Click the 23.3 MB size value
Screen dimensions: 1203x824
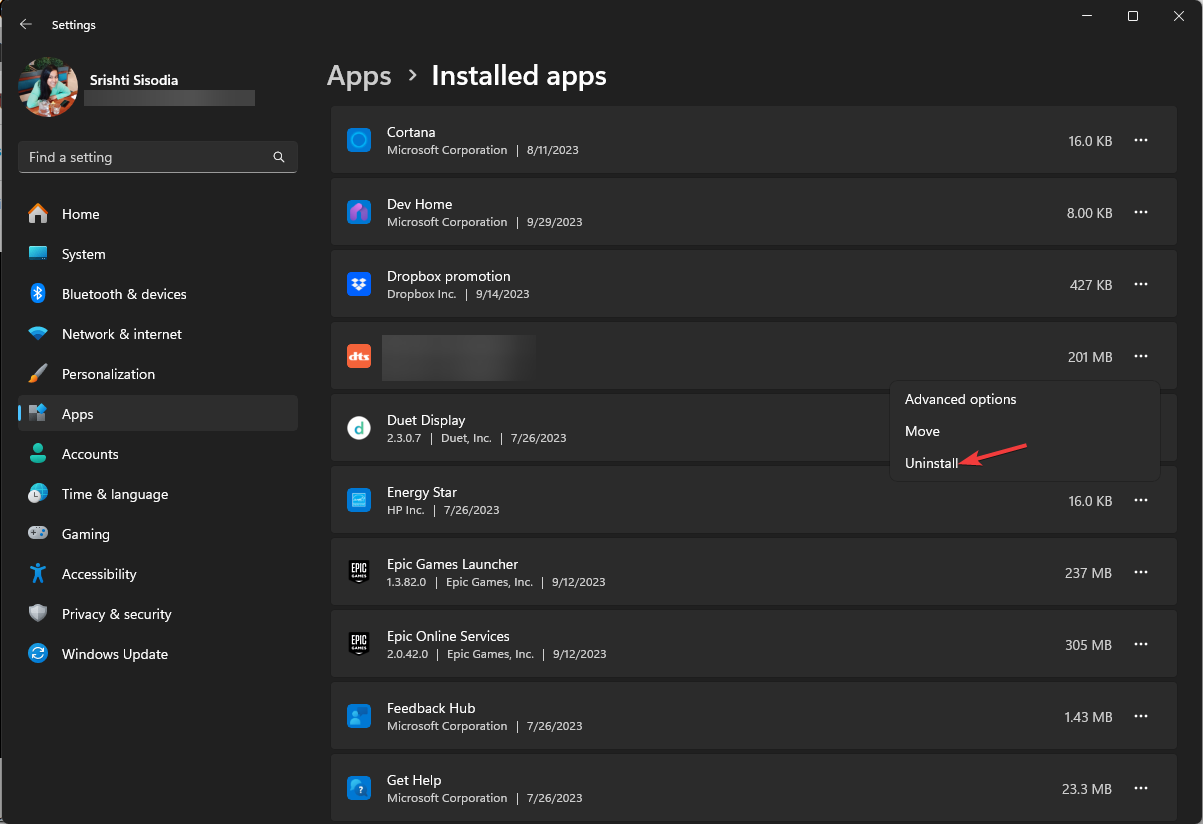(x=1087, y=789)
